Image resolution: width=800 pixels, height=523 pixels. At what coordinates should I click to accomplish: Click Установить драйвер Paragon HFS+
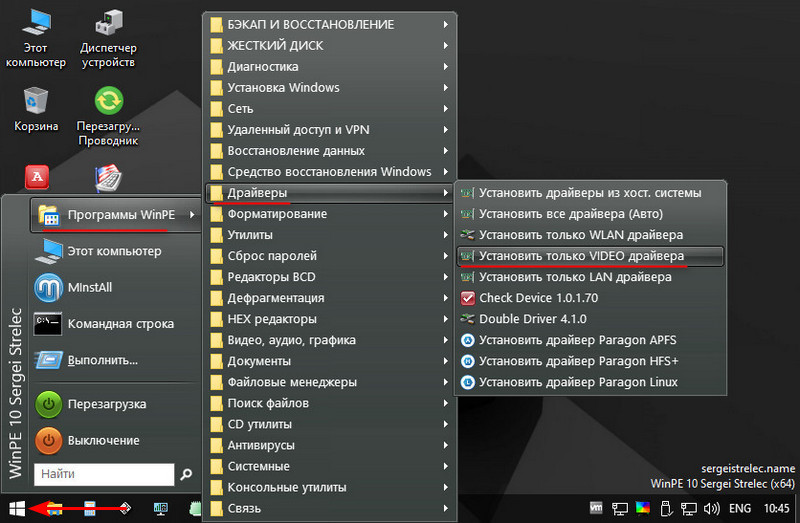(590, 361)
